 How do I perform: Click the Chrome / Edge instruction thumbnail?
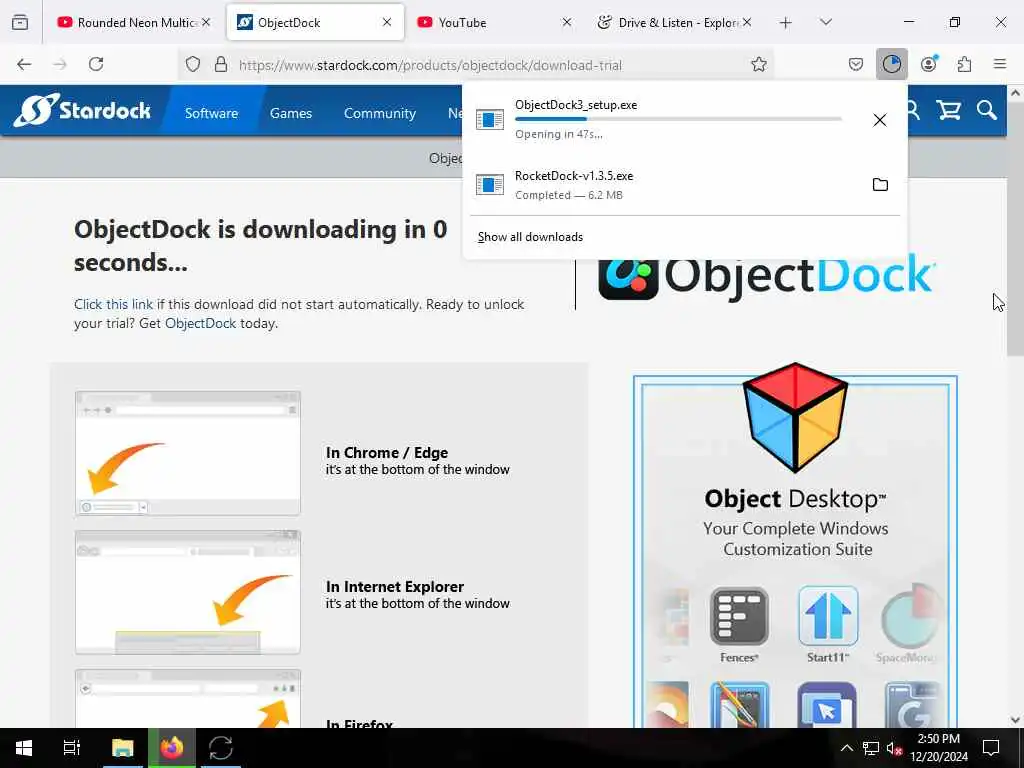187,454
